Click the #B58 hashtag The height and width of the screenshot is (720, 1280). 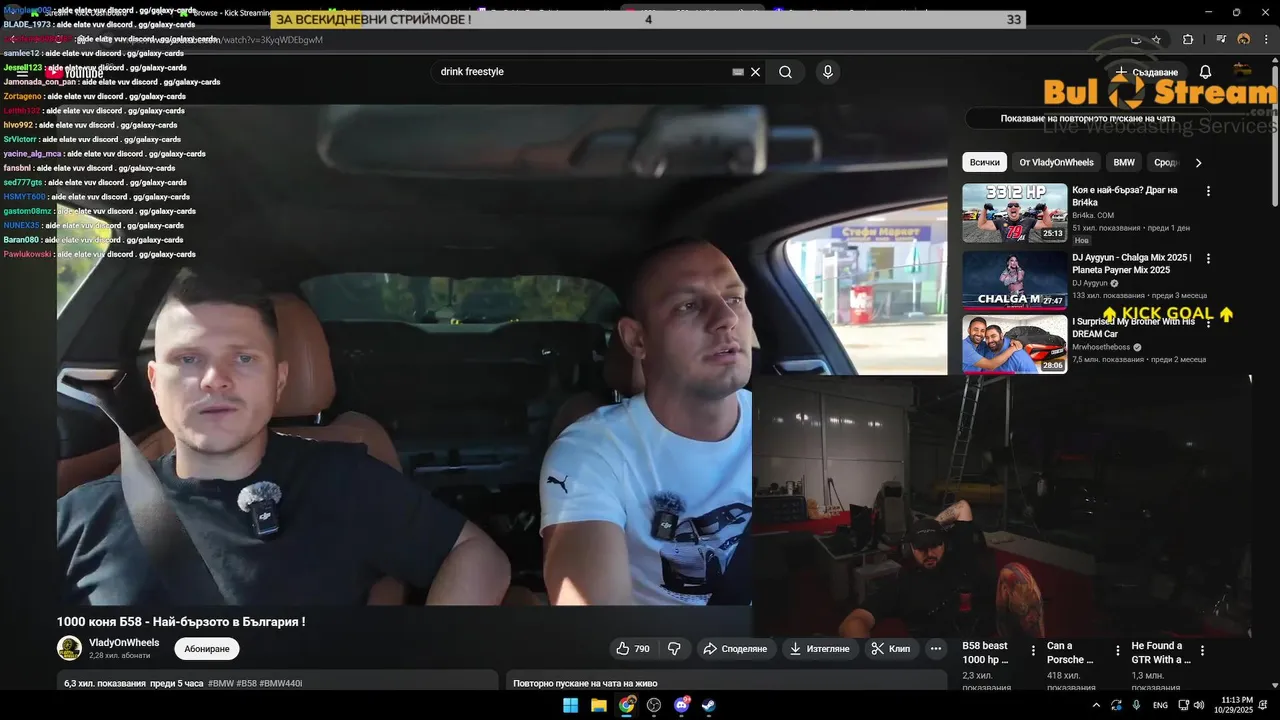tap(246, 683)
